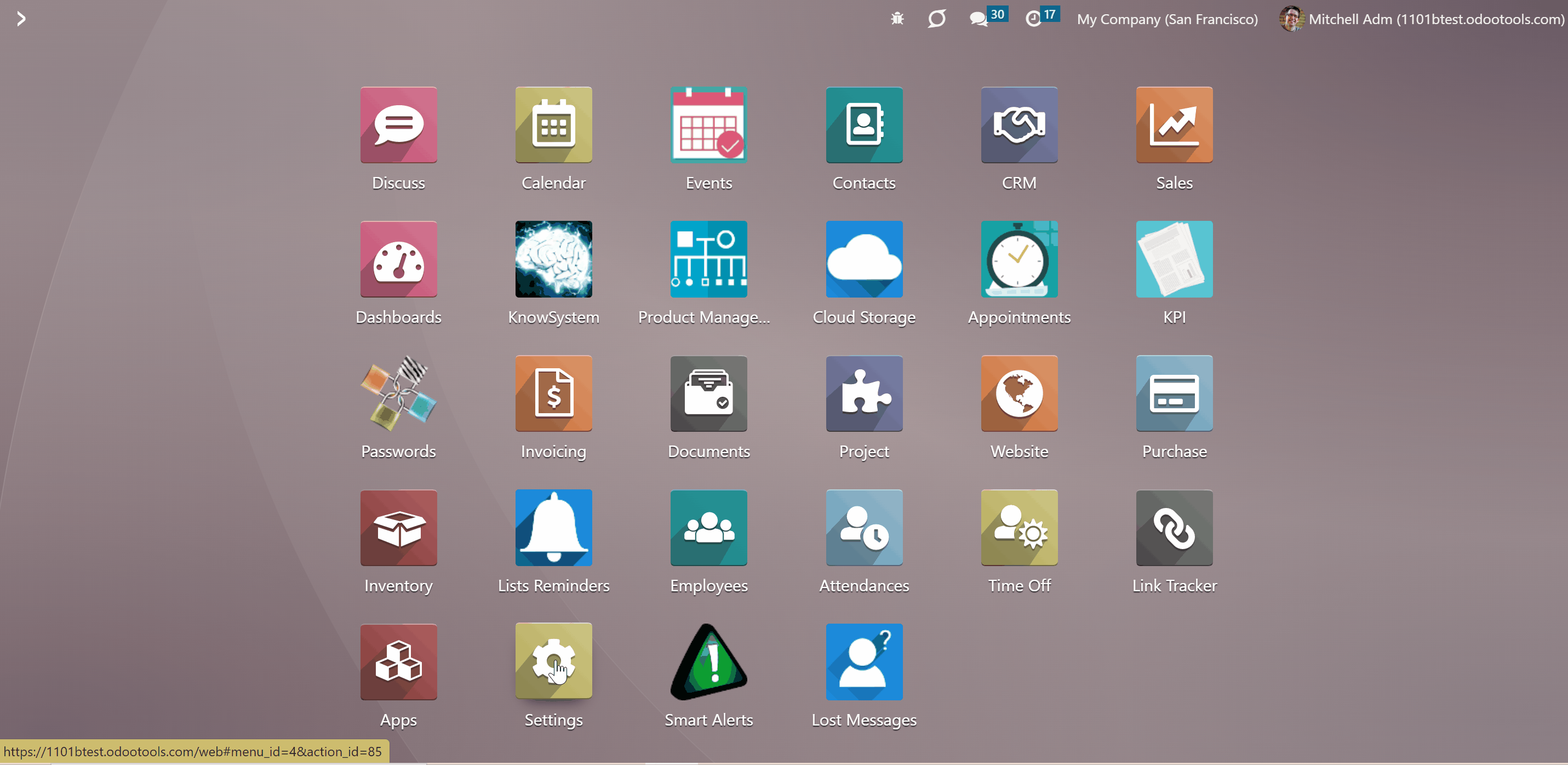Go to the Invoicing app
The width and height of the screenshot is (1568, 765).
(554, 393)
